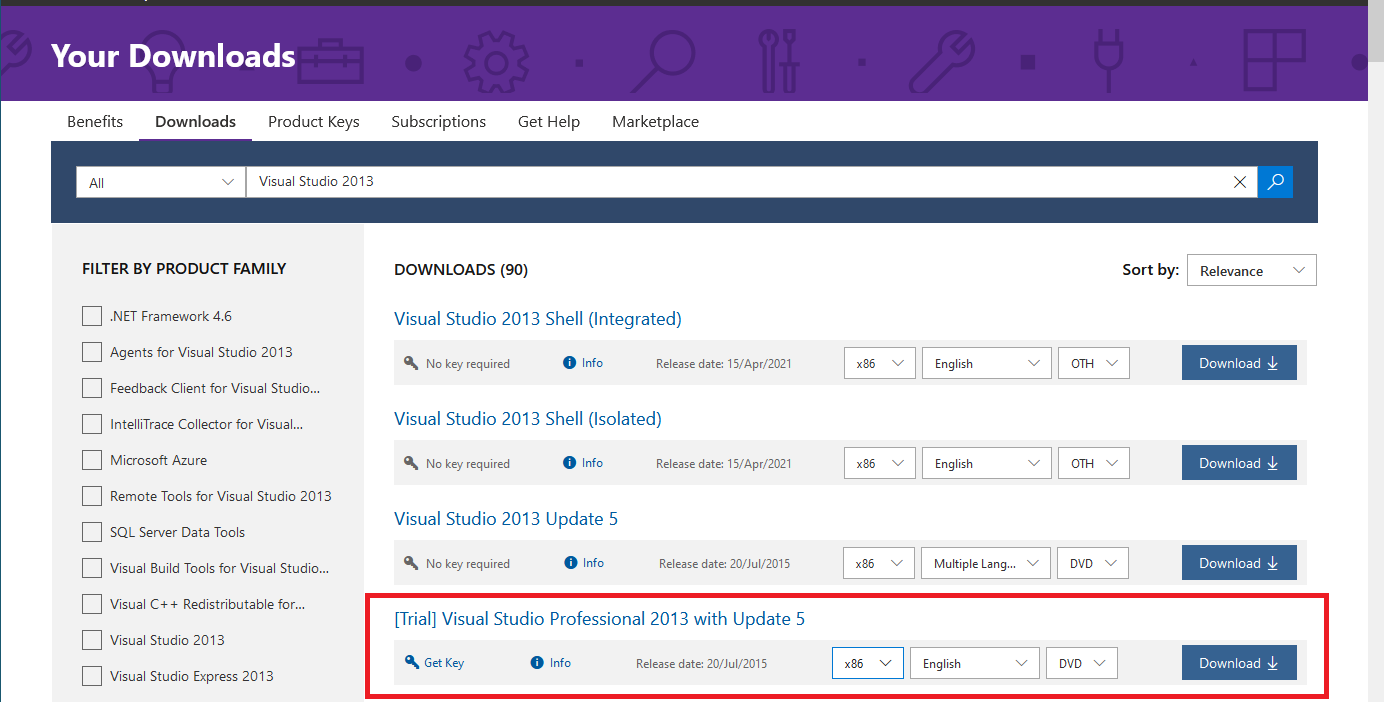Screen dimensions: 1384x702
Task: Click the Get Key icon for Professional 2013 Trial
Action: 411,662
